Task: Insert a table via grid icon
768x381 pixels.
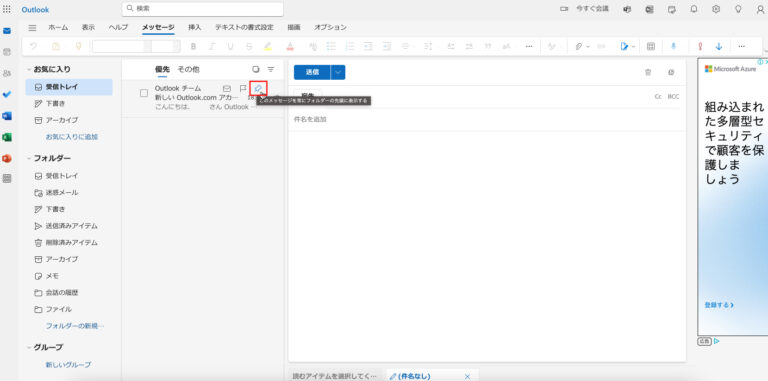Action: [x=651, y=46]
